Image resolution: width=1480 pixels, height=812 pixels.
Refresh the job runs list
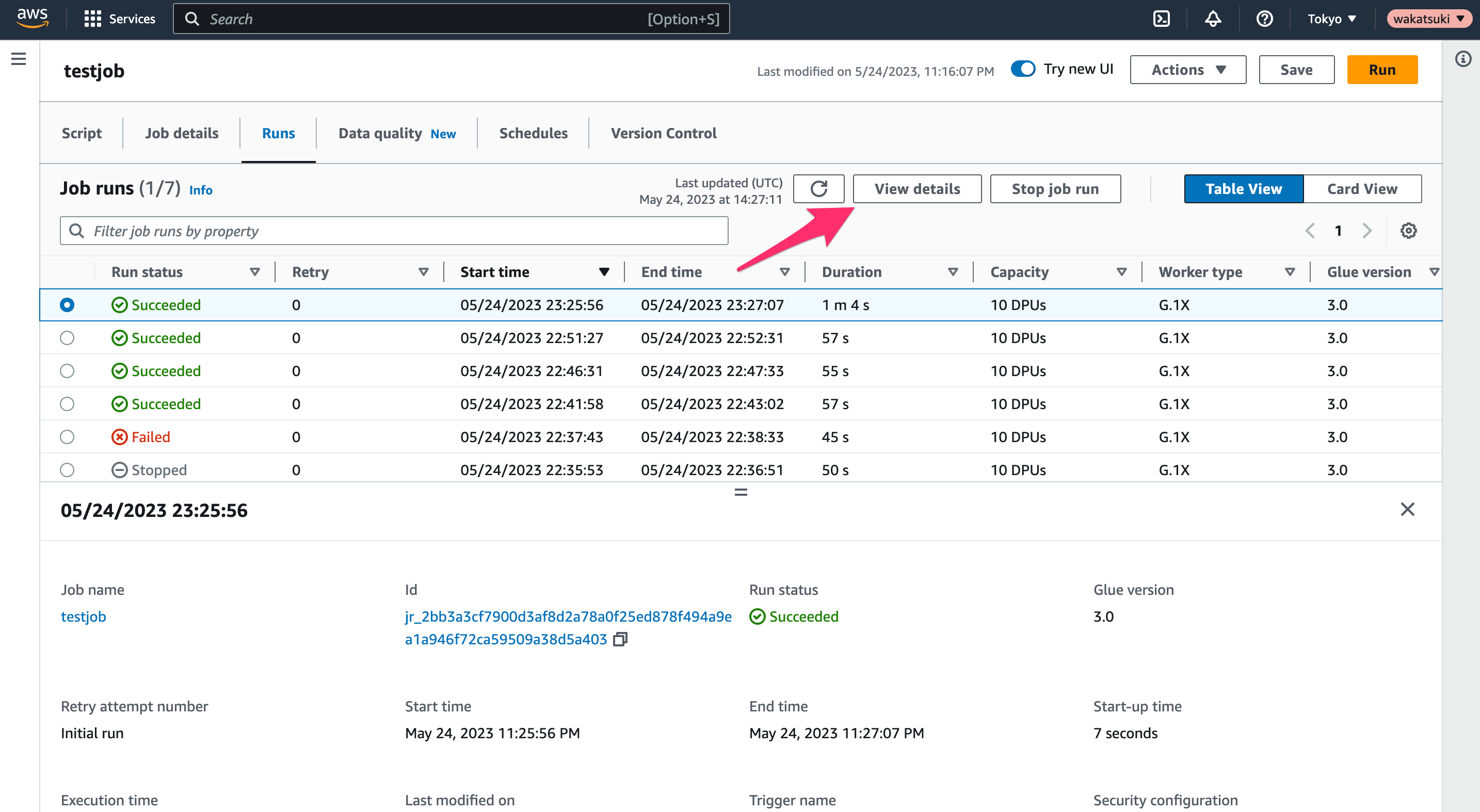point(819,188)
